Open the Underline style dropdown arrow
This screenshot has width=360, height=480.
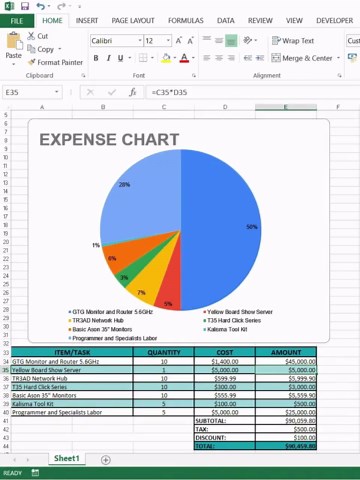[x=129, y=58]
